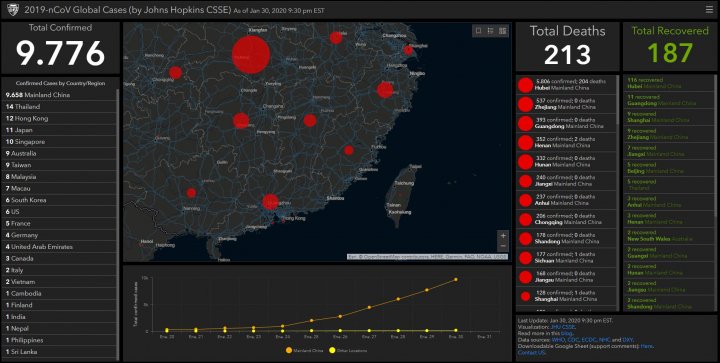This screenshot has height=363, width=720.
Task: Select '9 Taiwan' in country list
Action: pyautogui.click(x=59, y=165)
